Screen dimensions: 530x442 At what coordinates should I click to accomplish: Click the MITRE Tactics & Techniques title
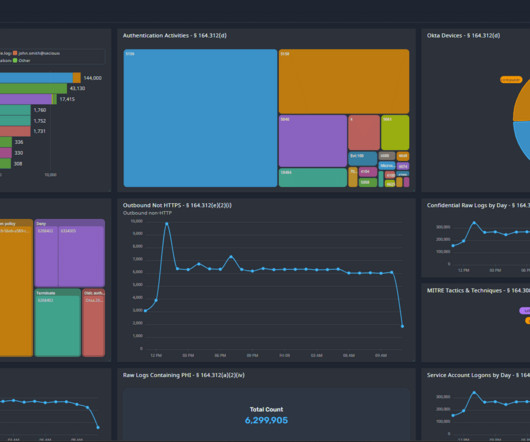pyautogui.click(x=478, y=290)
